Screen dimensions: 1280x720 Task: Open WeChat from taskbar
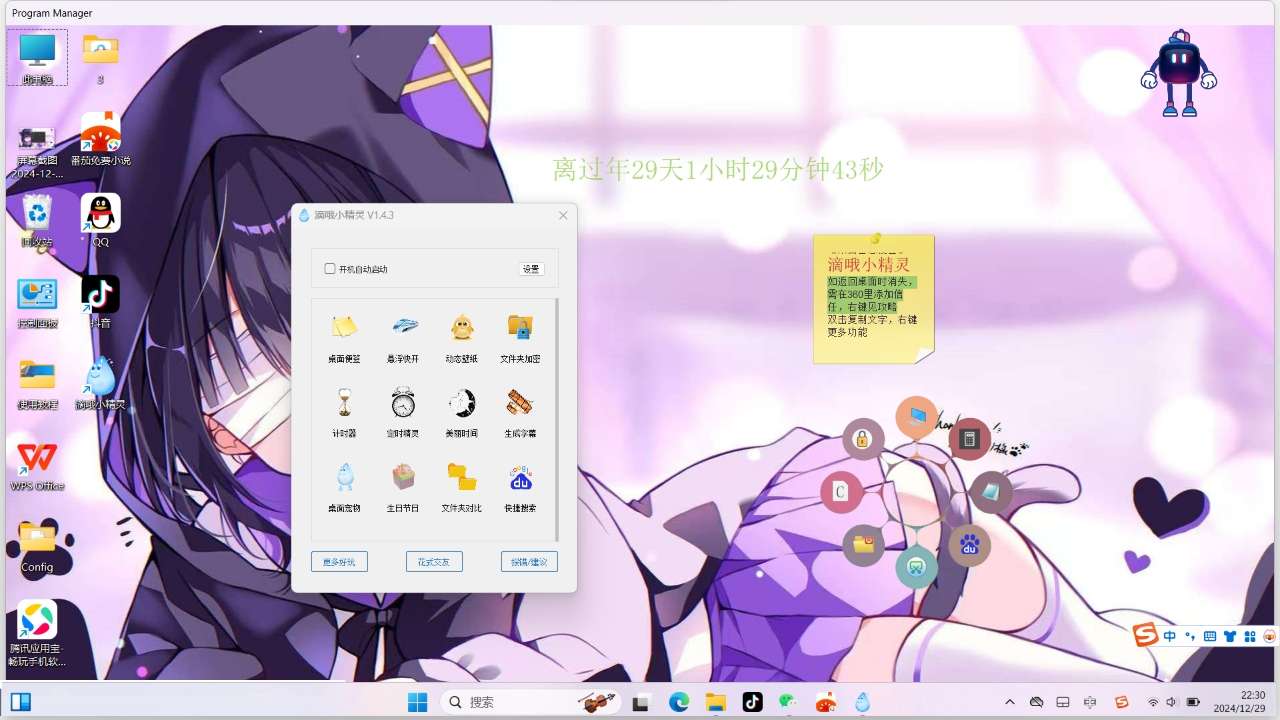[x=789, y=702]
